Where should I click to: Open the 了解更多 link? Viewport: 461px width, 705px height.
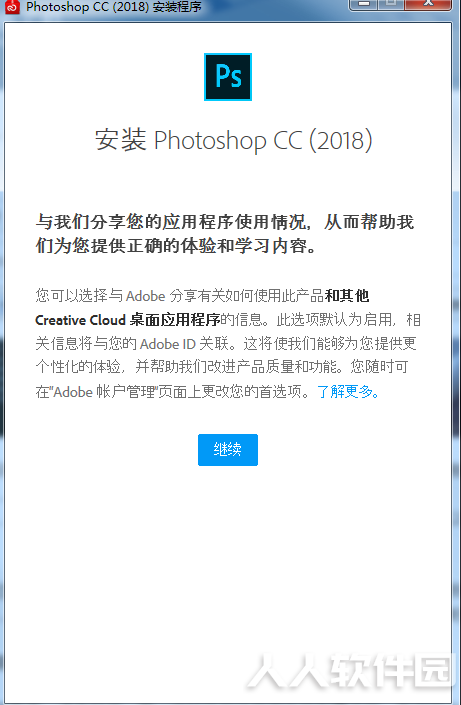[x=349, y=392]
